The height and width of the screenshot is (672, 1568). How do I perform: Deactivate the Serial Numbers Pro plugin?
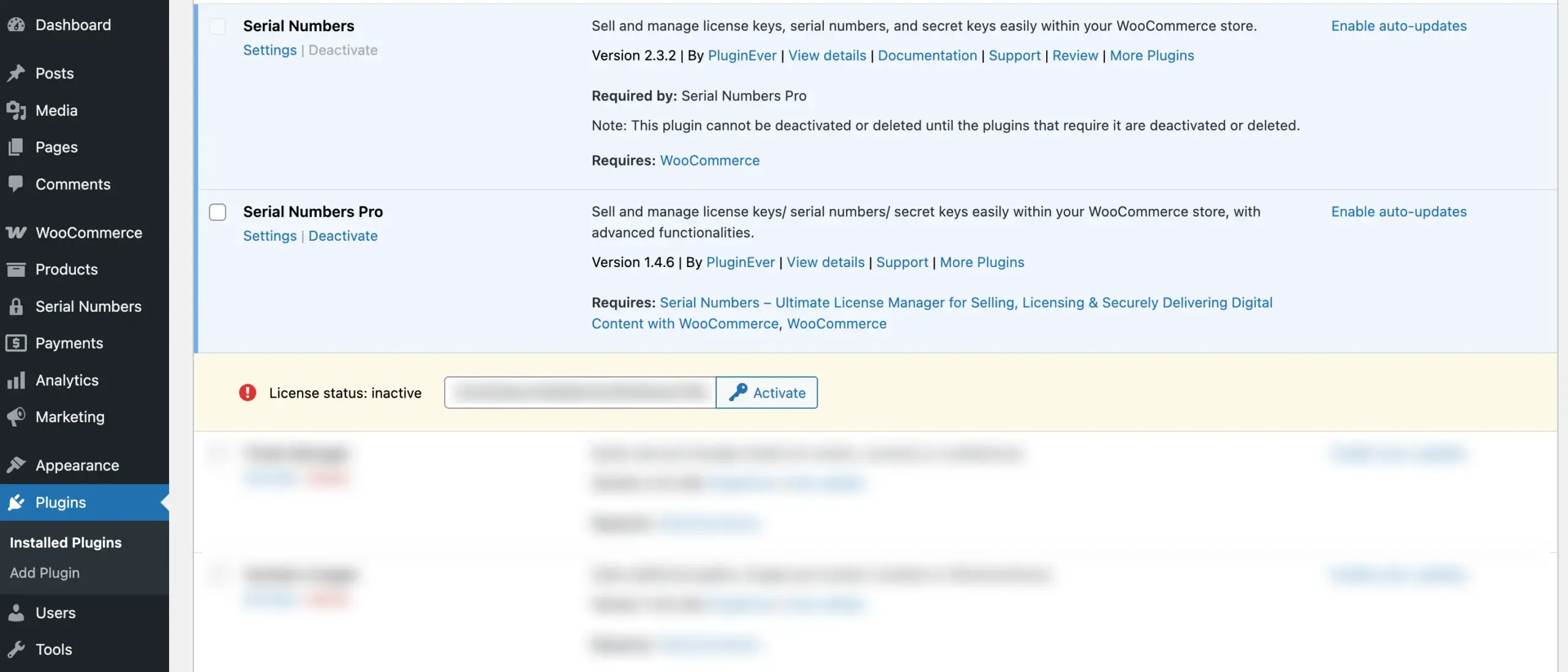pyautogui.click(x=342, y=236)
